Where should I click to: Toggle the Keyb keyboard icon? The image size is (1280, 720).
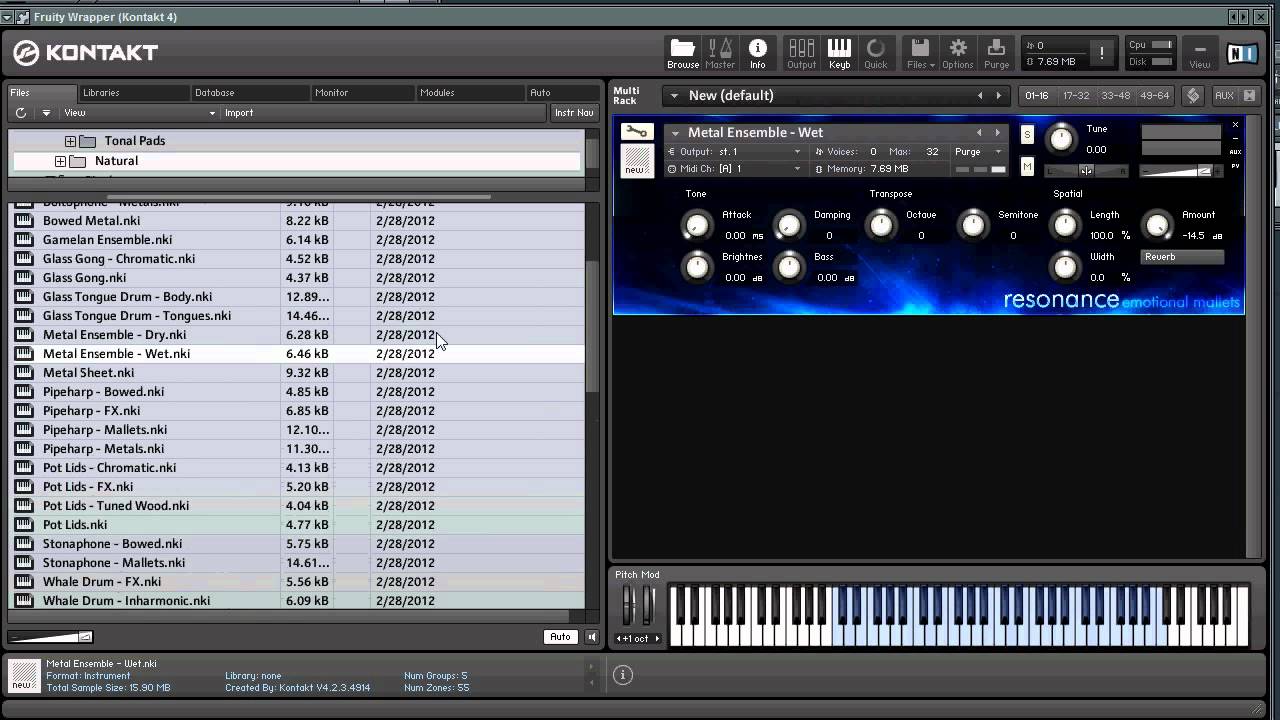839,53
